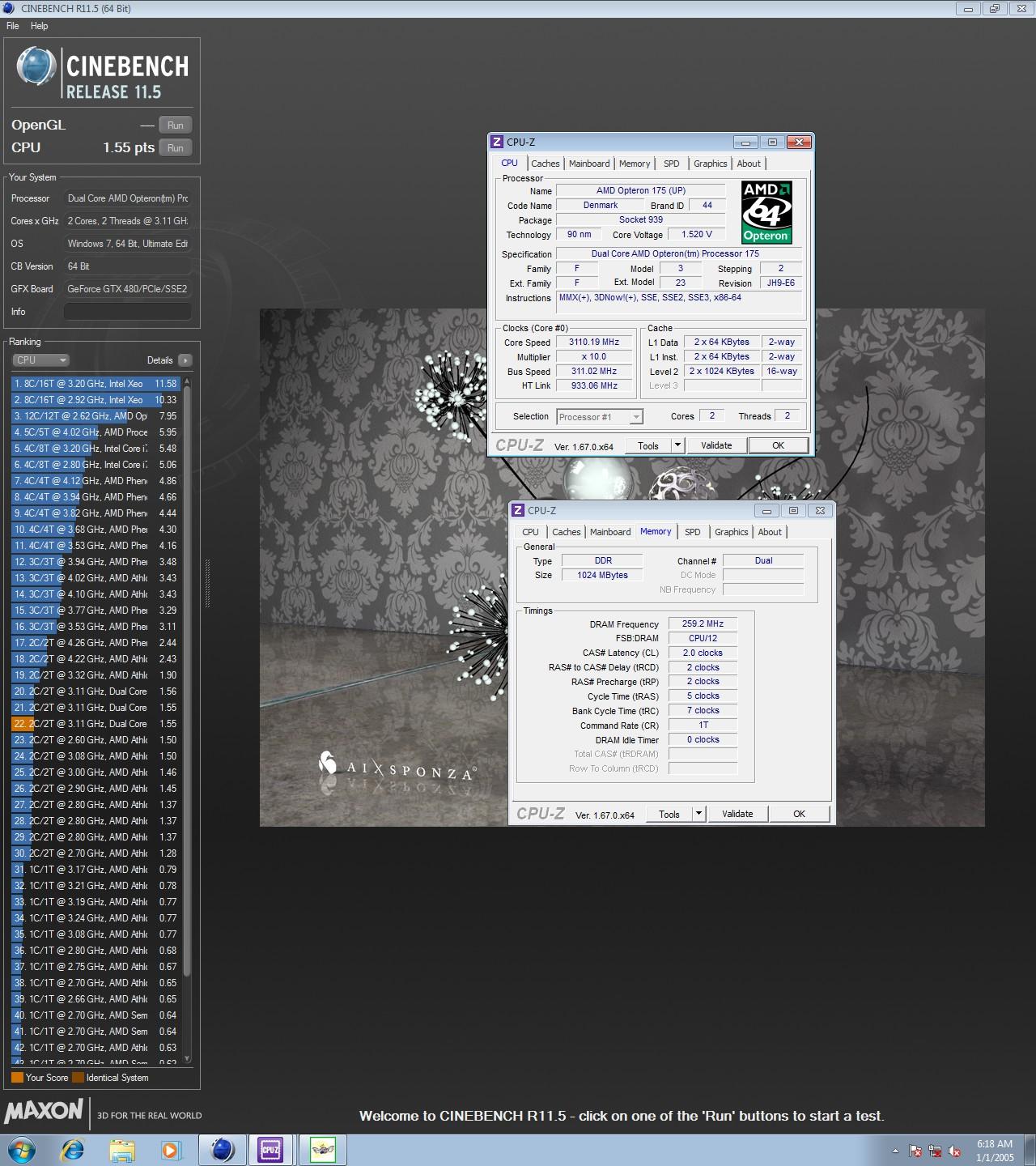This screenshot has width=1036, height=1166.
Task: Switch to the Memory tab in the CPU-Z CPU window
Action: [635, 164]
